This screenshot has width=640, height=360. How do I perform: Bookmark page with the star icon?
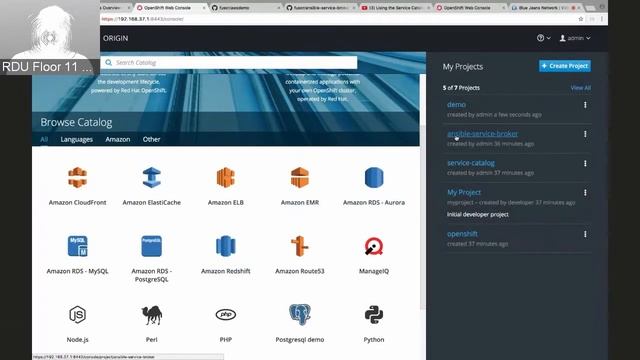580,19
